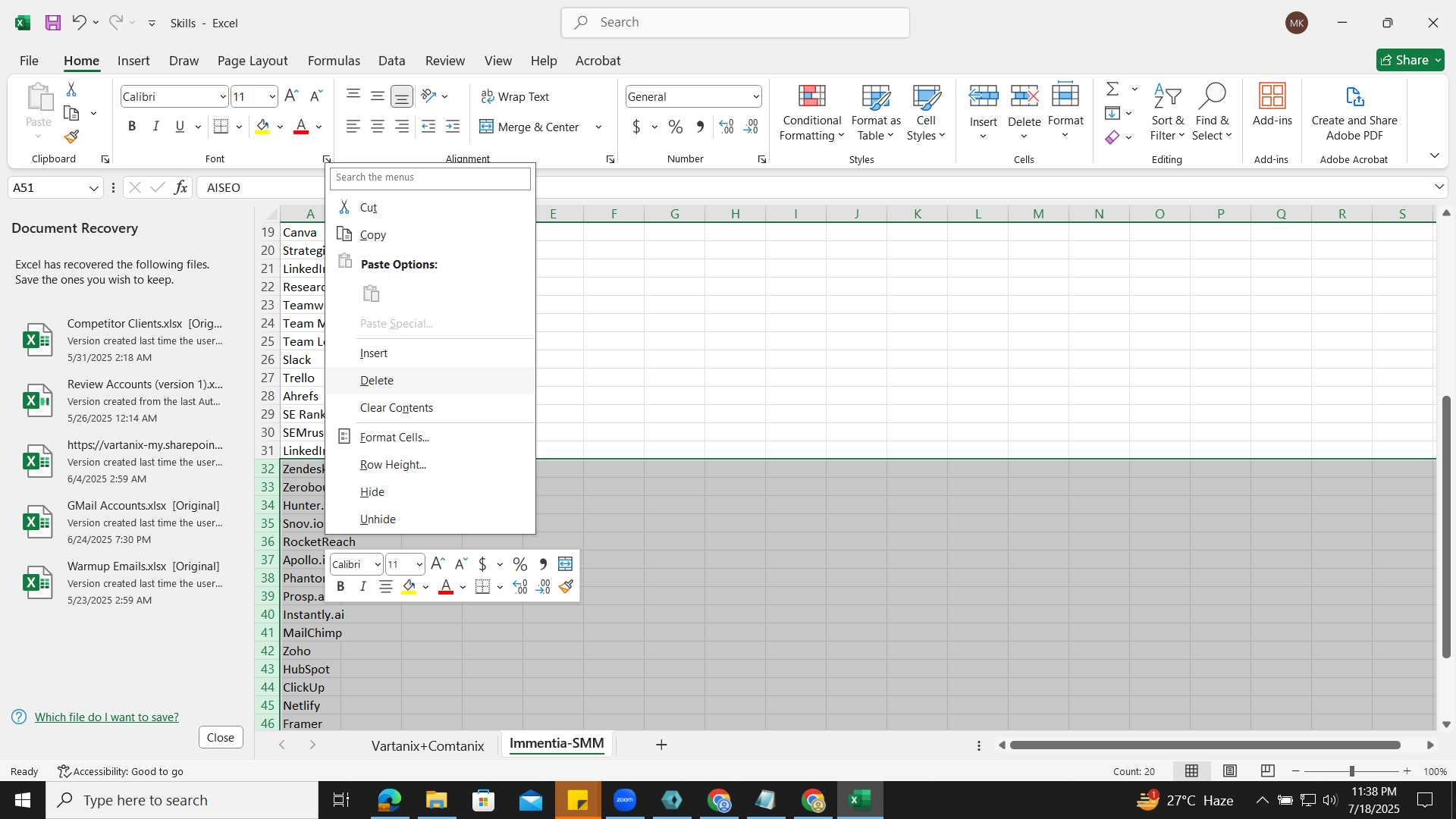Click Decrease Font Size in ribbon
Screen dimensions: 1456x819
coord(316,96)
